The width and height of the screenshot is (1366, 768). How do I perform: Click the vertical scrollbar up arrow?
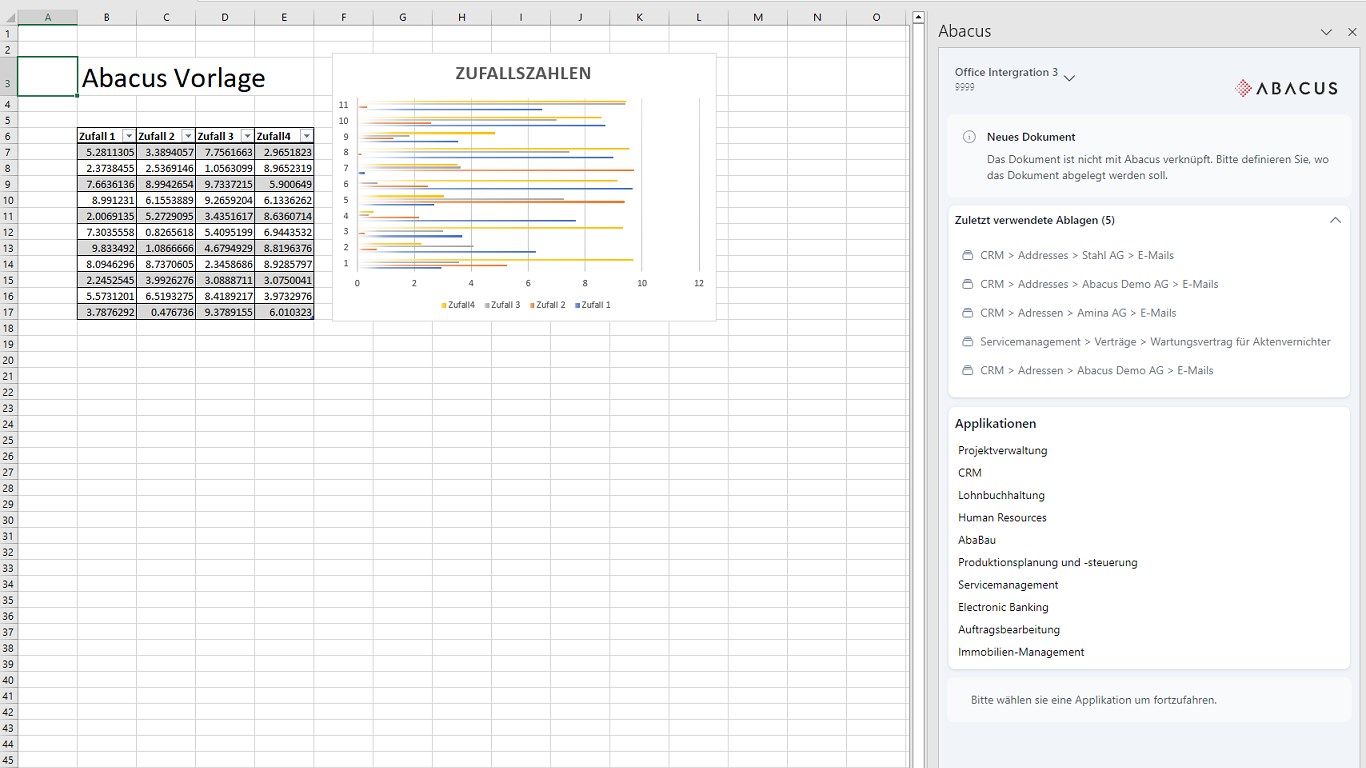point(918,17)
